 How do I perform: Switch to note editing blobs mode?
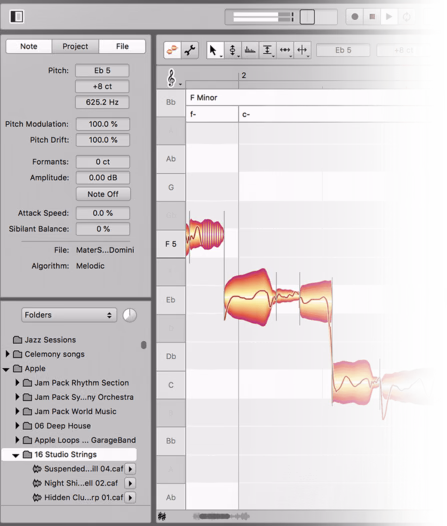tap(172, 50)
